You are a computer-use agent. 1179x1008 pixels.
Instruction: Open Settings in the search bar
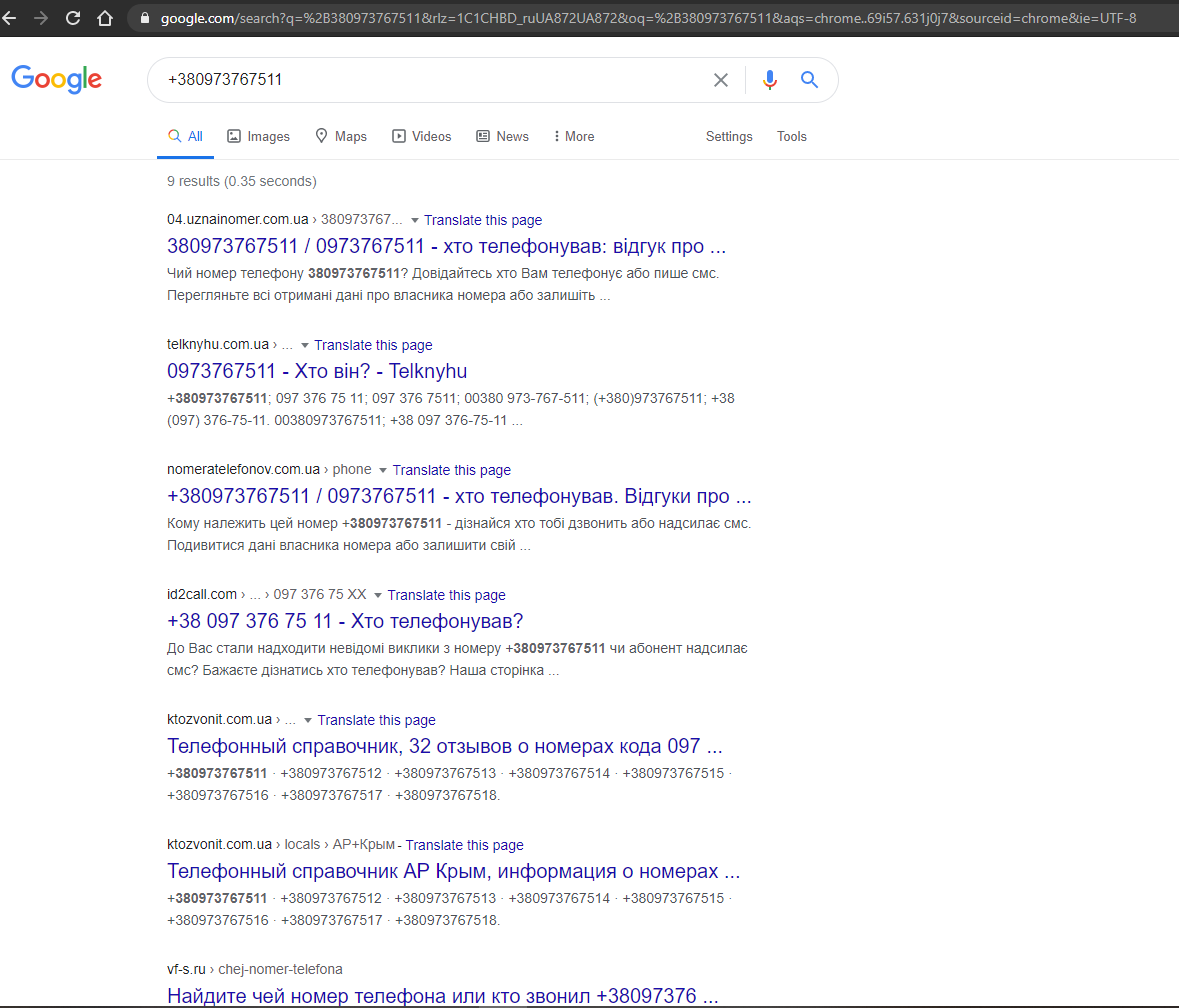(729, 136)
